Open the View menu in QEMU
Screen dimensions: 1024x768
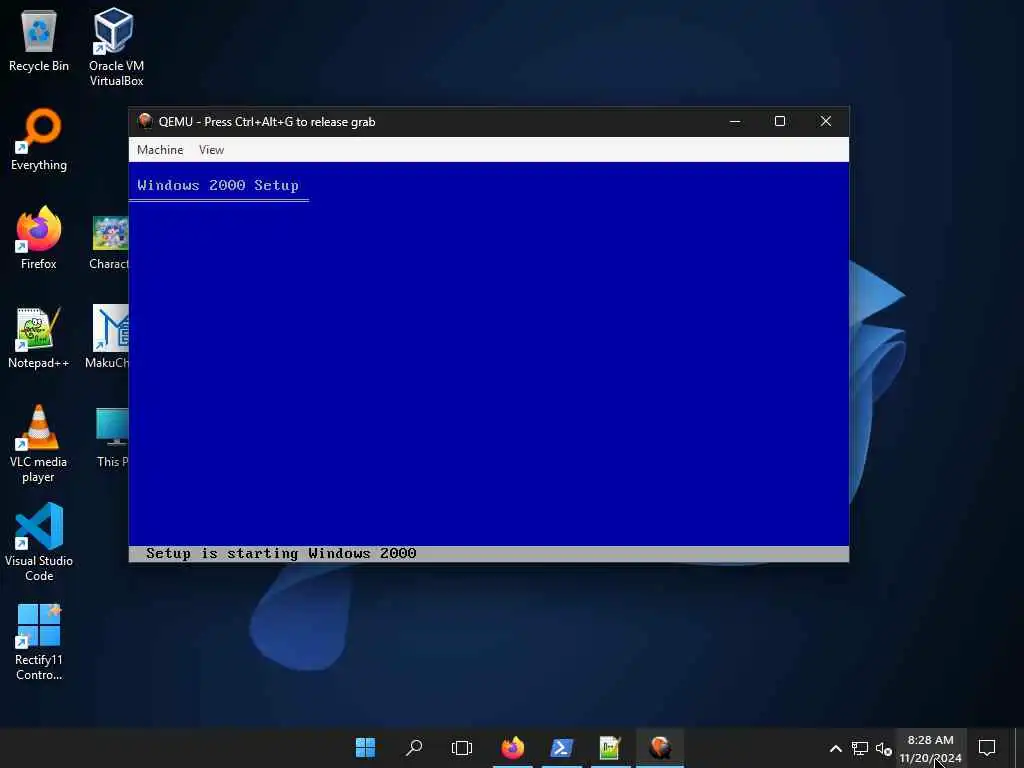(211, 150)
